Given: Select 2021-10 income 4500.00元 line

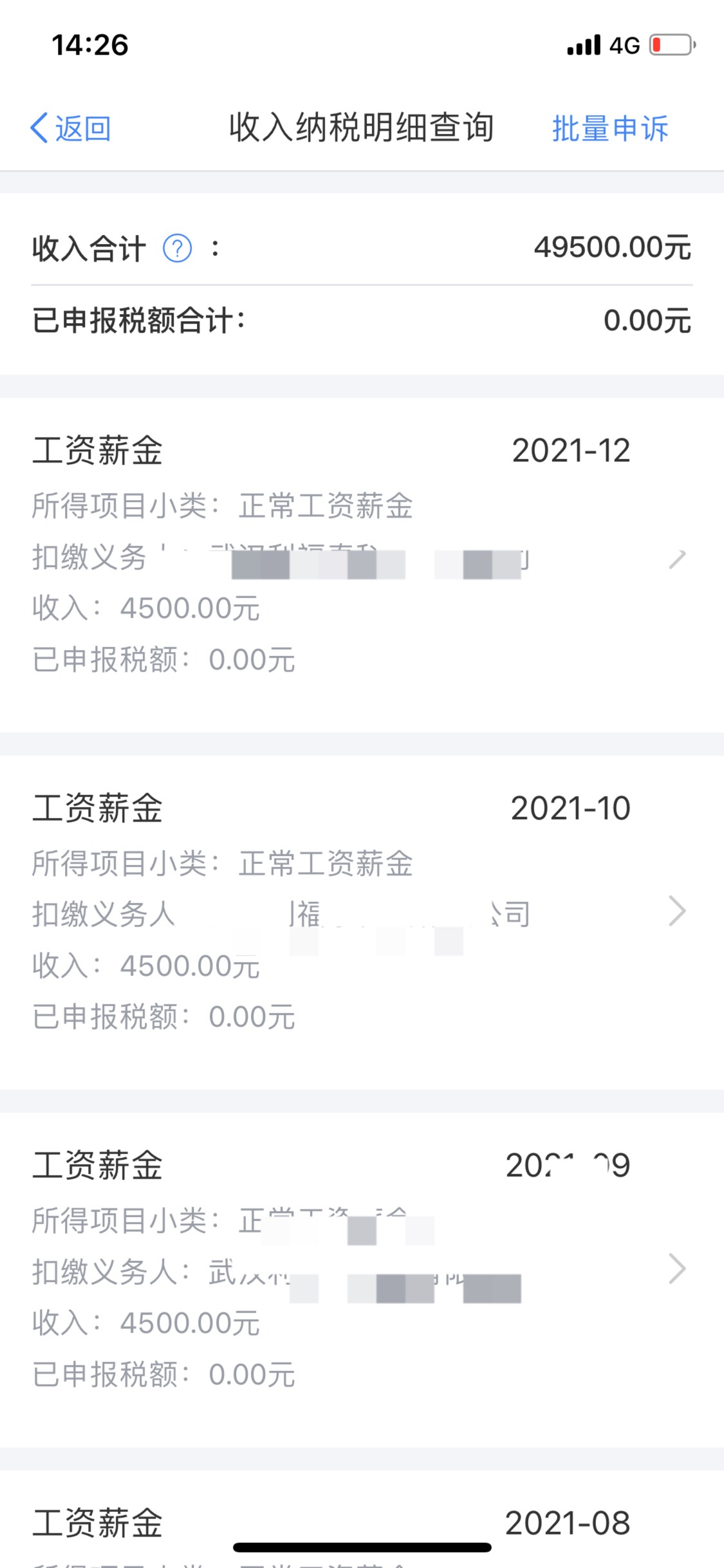Looking at the screenshot, I should click(146, 966).
